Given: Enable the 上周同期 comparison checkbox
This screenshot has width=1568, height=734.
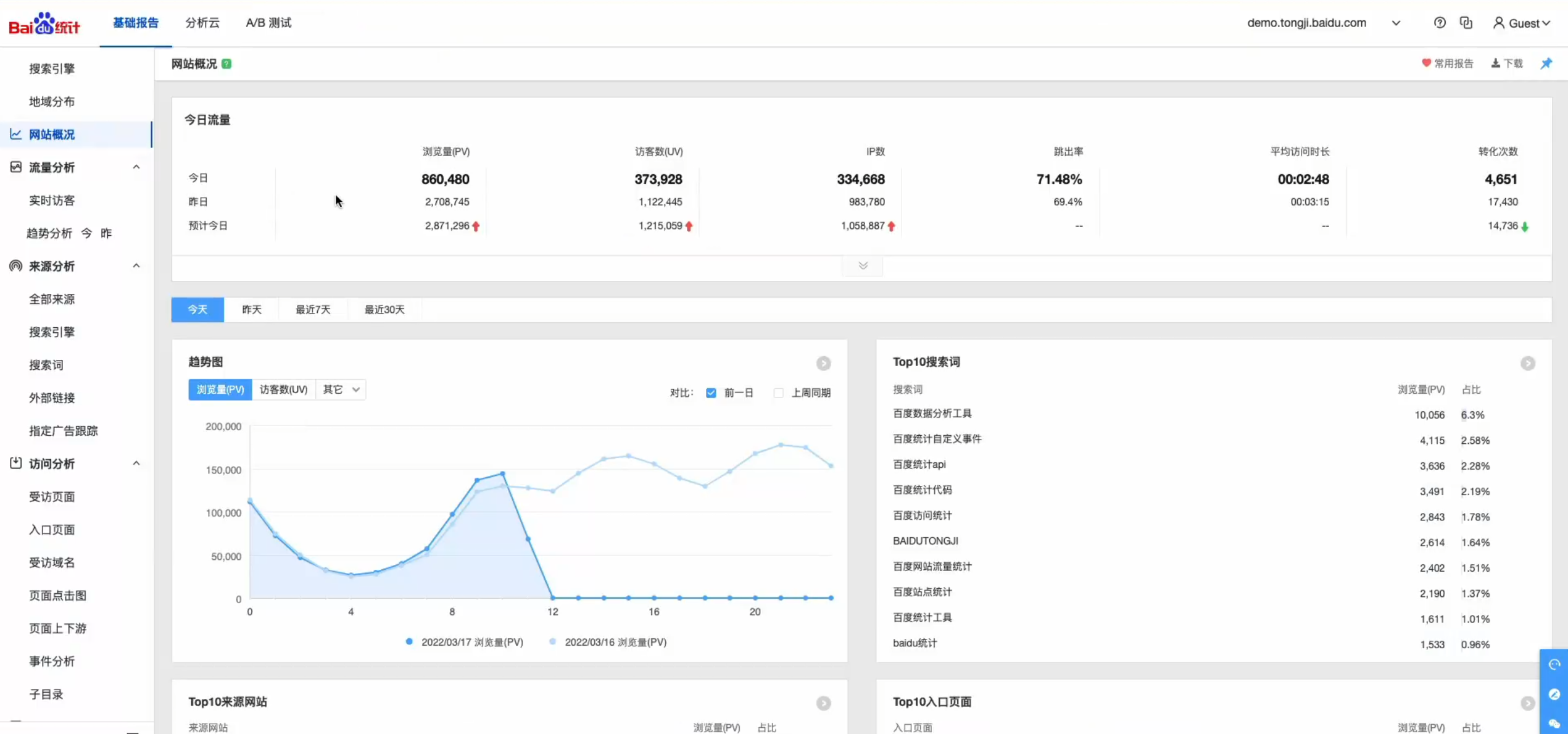Looking at the screenshot, I should coord(779,393).
